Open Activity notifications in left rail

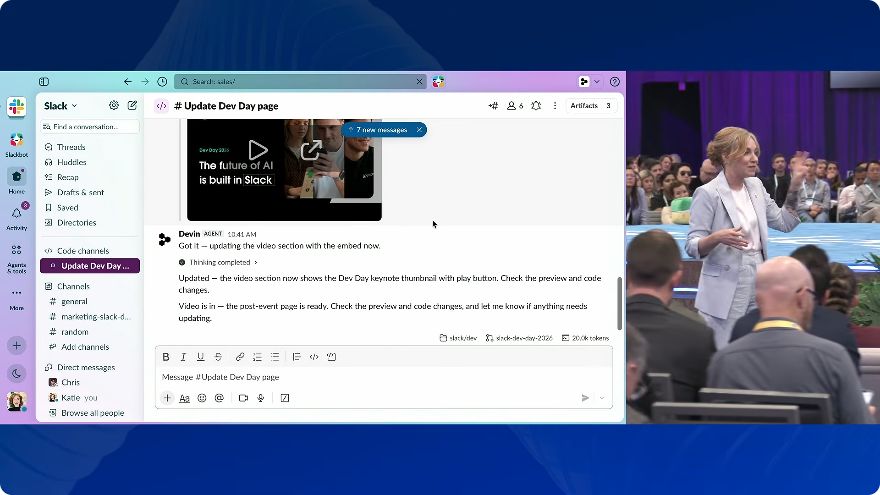16,217
